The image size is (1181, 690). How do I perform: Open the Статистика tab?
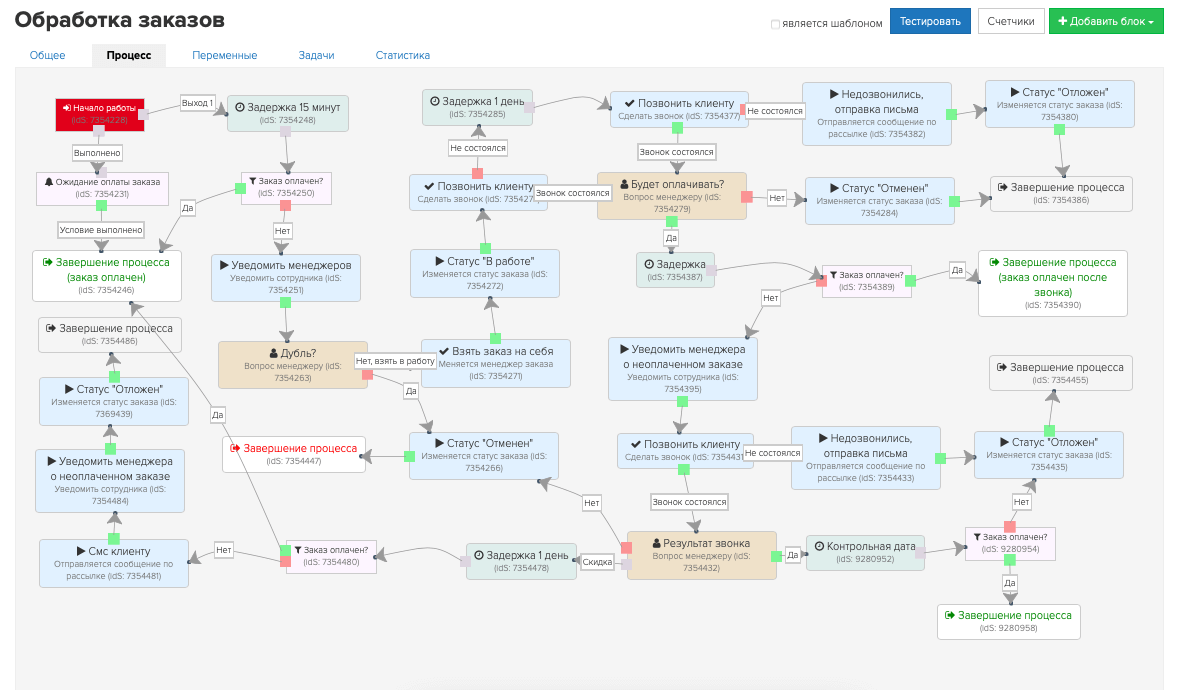coord(403,55)
